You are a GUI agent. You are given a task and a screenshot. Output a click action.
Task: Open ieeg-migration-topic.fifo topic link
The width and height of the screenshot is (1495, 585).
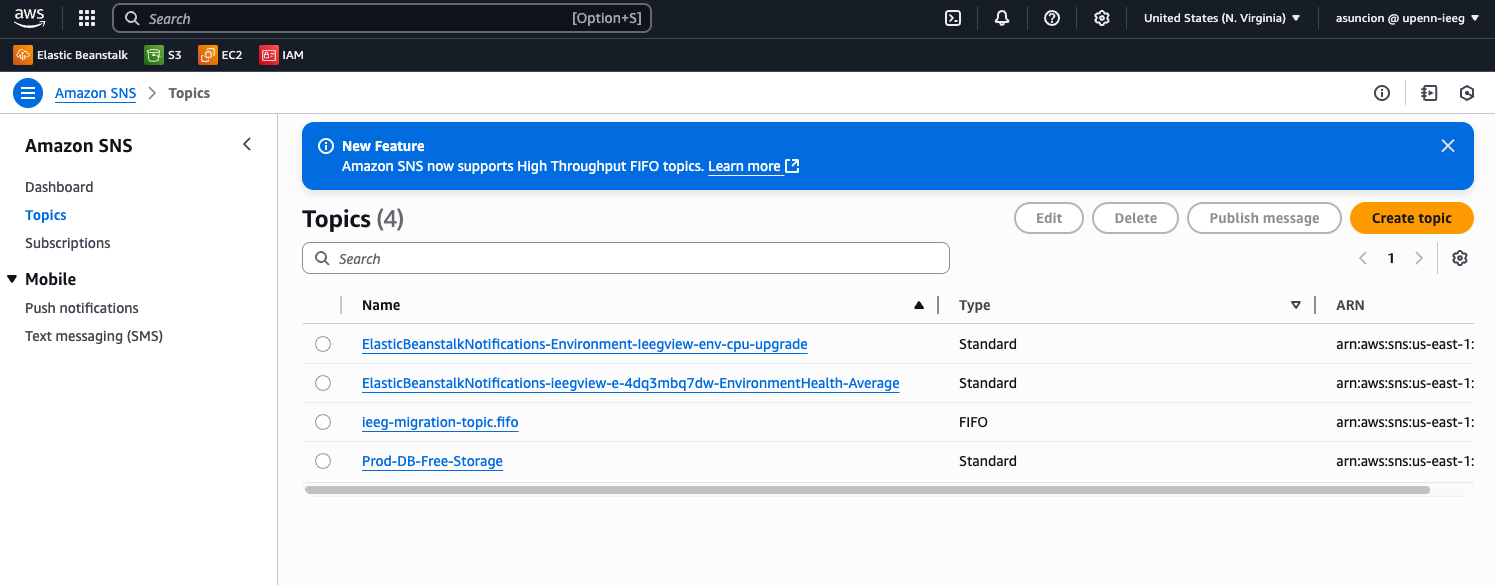coord(440,422)
